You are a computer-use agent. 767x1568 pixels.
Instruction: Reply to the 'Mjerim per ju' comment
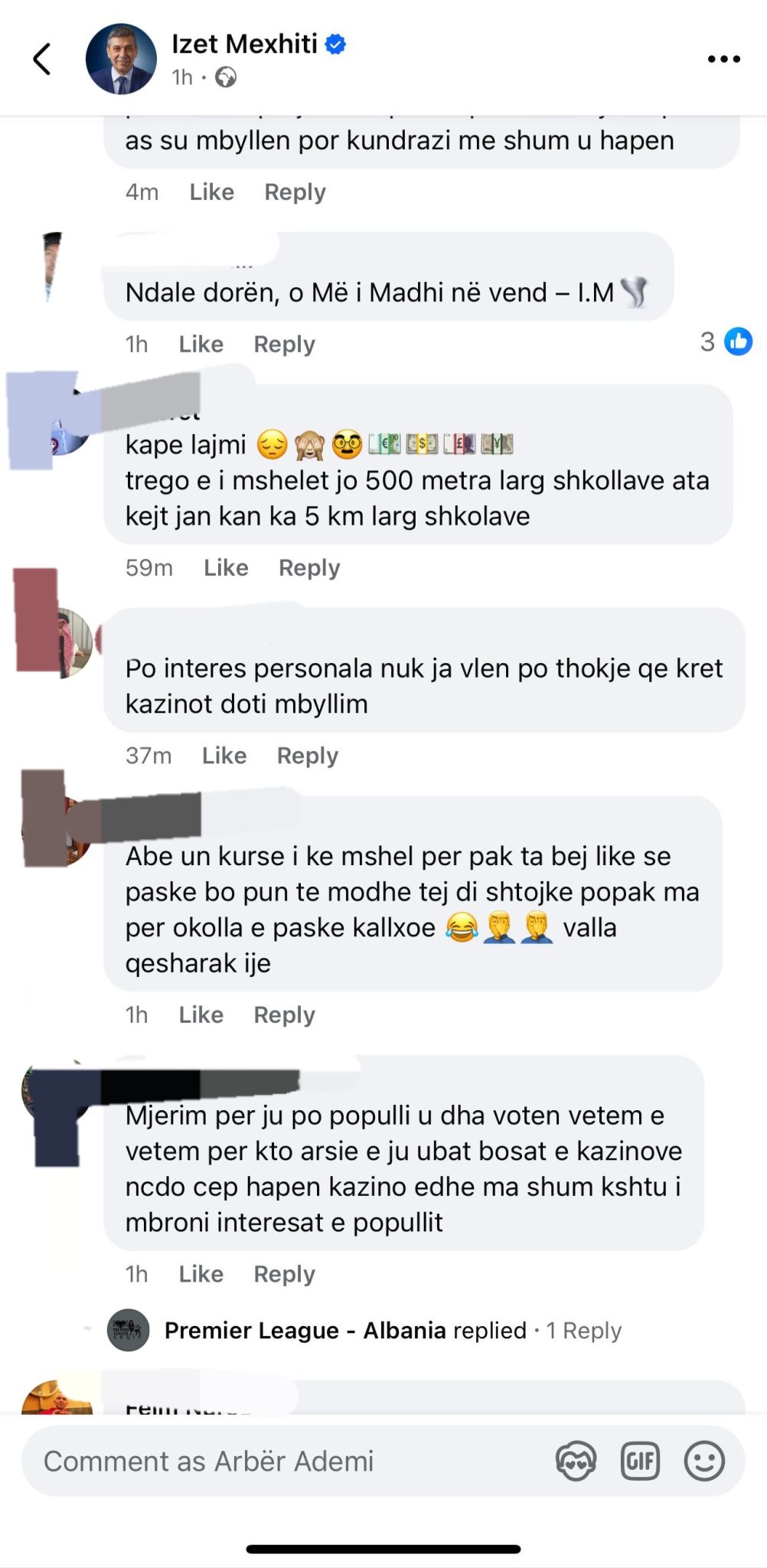click(x=284, y=1274)
